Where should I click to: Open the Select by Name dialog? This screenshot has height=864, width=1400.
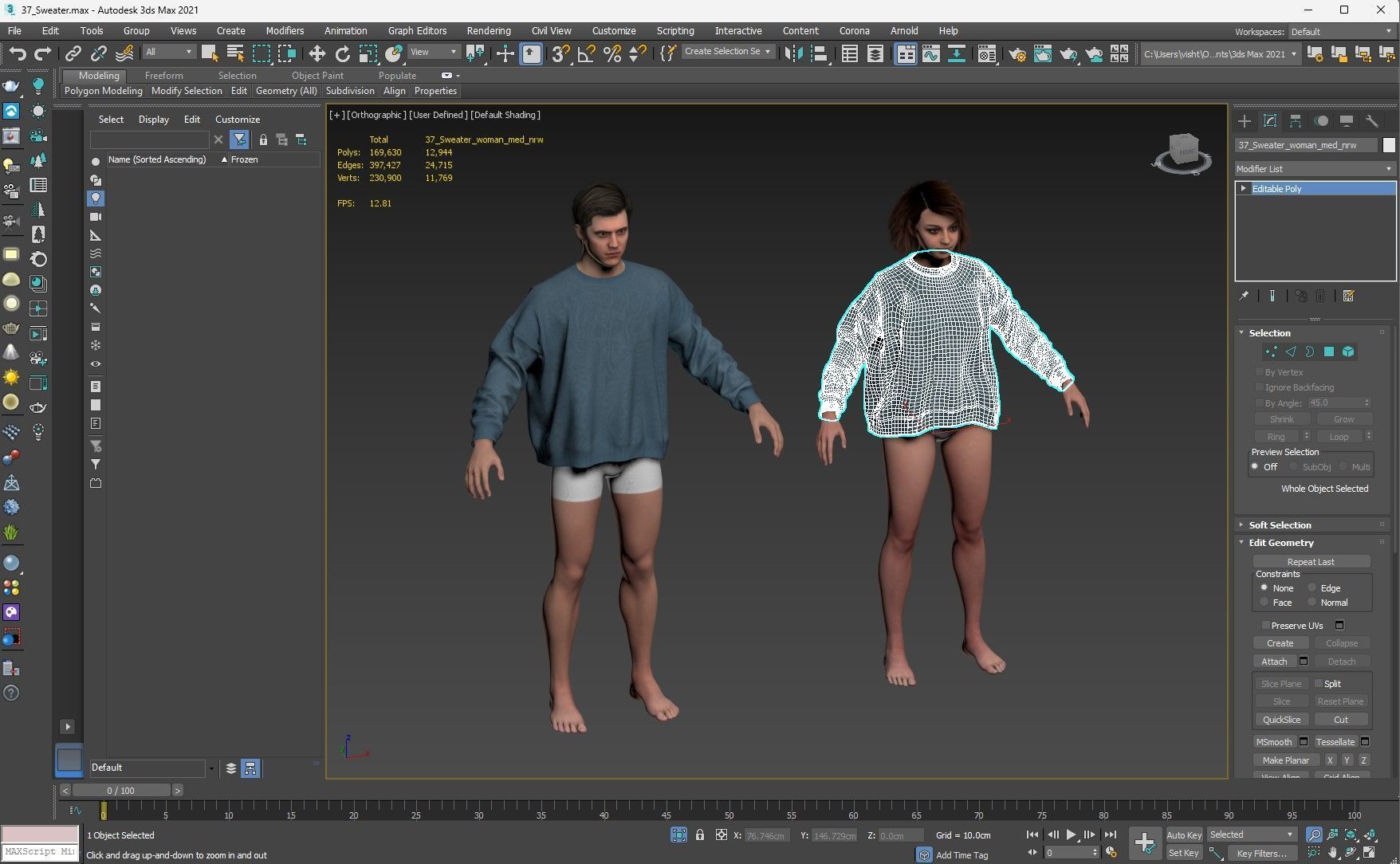coord(235,53)
